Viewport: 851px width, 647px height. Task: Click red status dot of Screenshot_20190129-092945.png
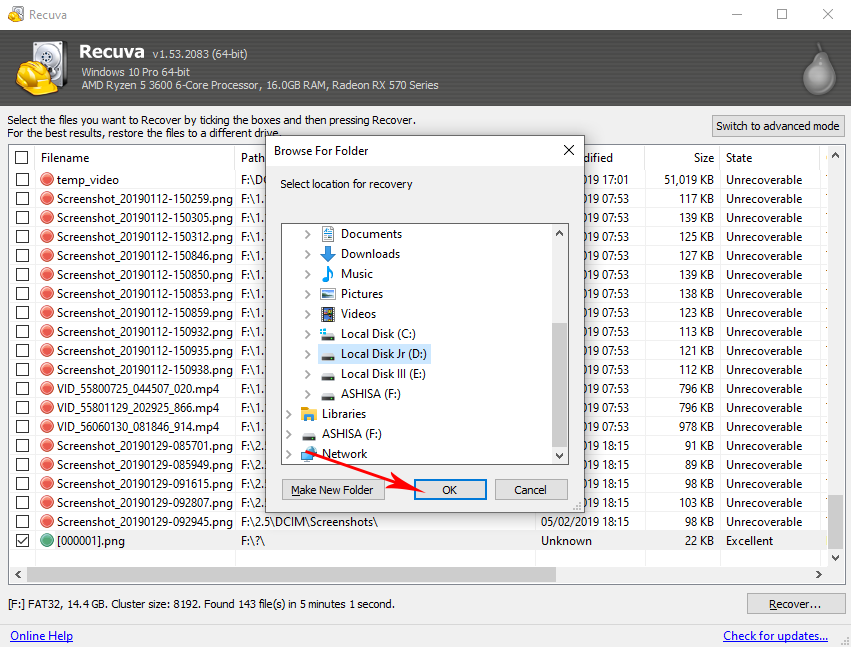click(47, 522)
